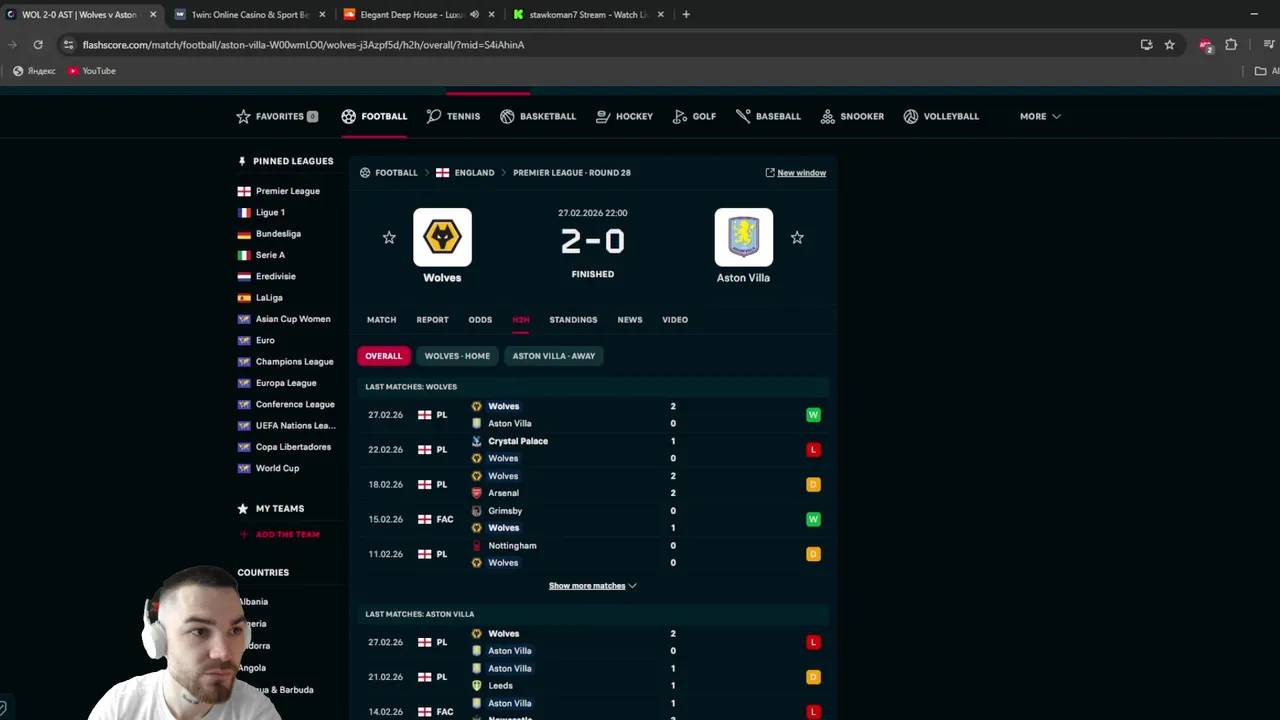
Task: Favorite Wolves with star icon
Action: pos(389,237)
